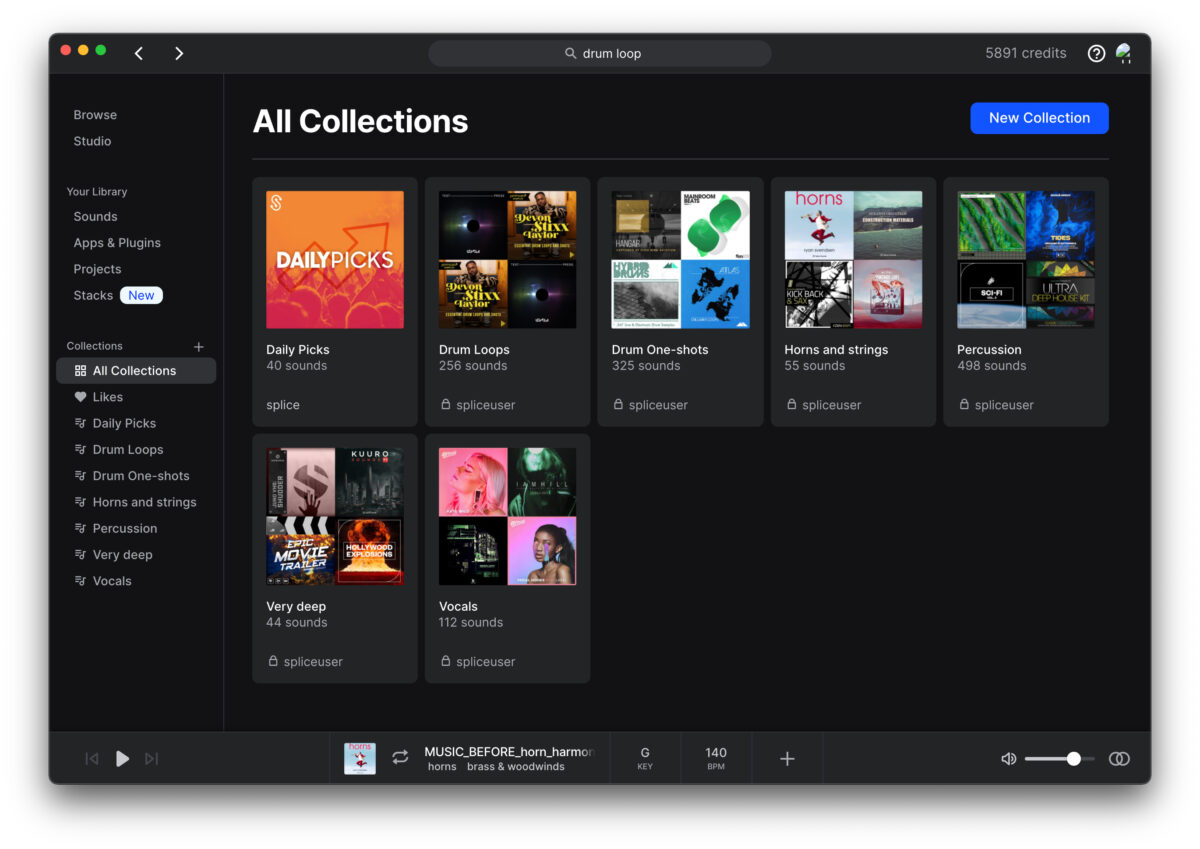Click the search magnifier in the search bar

point(570,53)
